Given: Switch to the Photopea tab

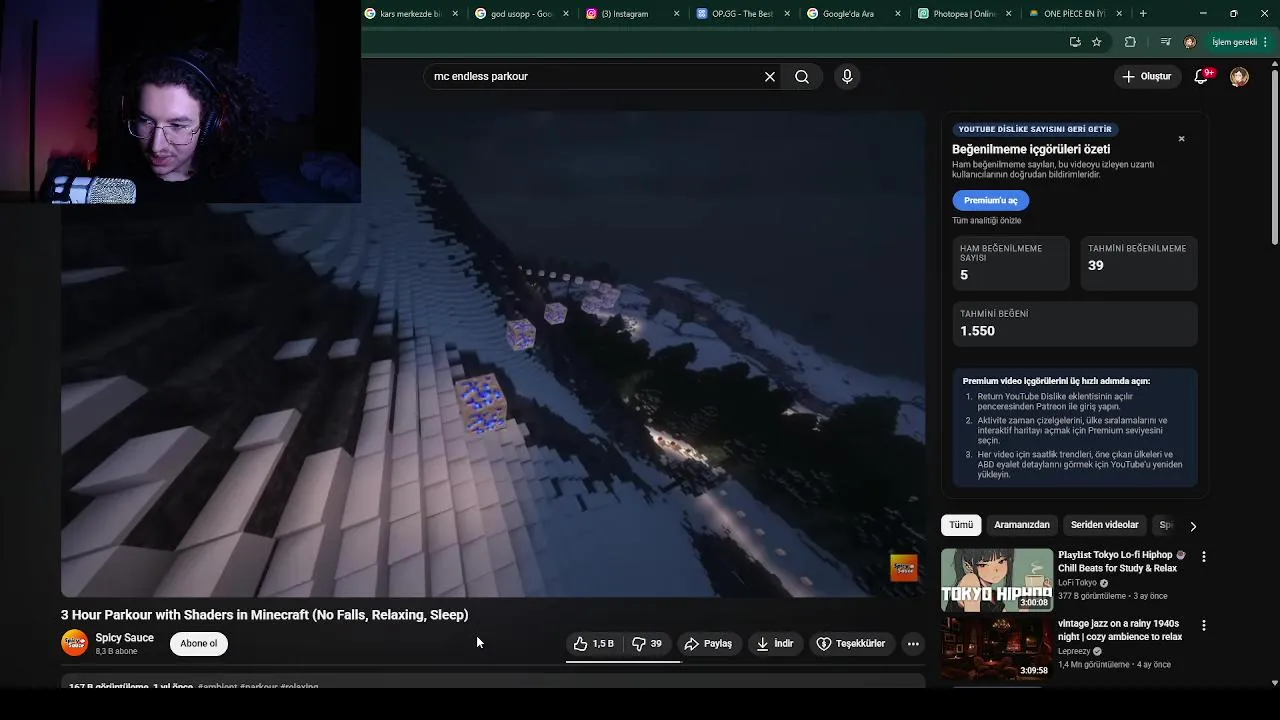Looking at the screenshot, I should 957,14.
